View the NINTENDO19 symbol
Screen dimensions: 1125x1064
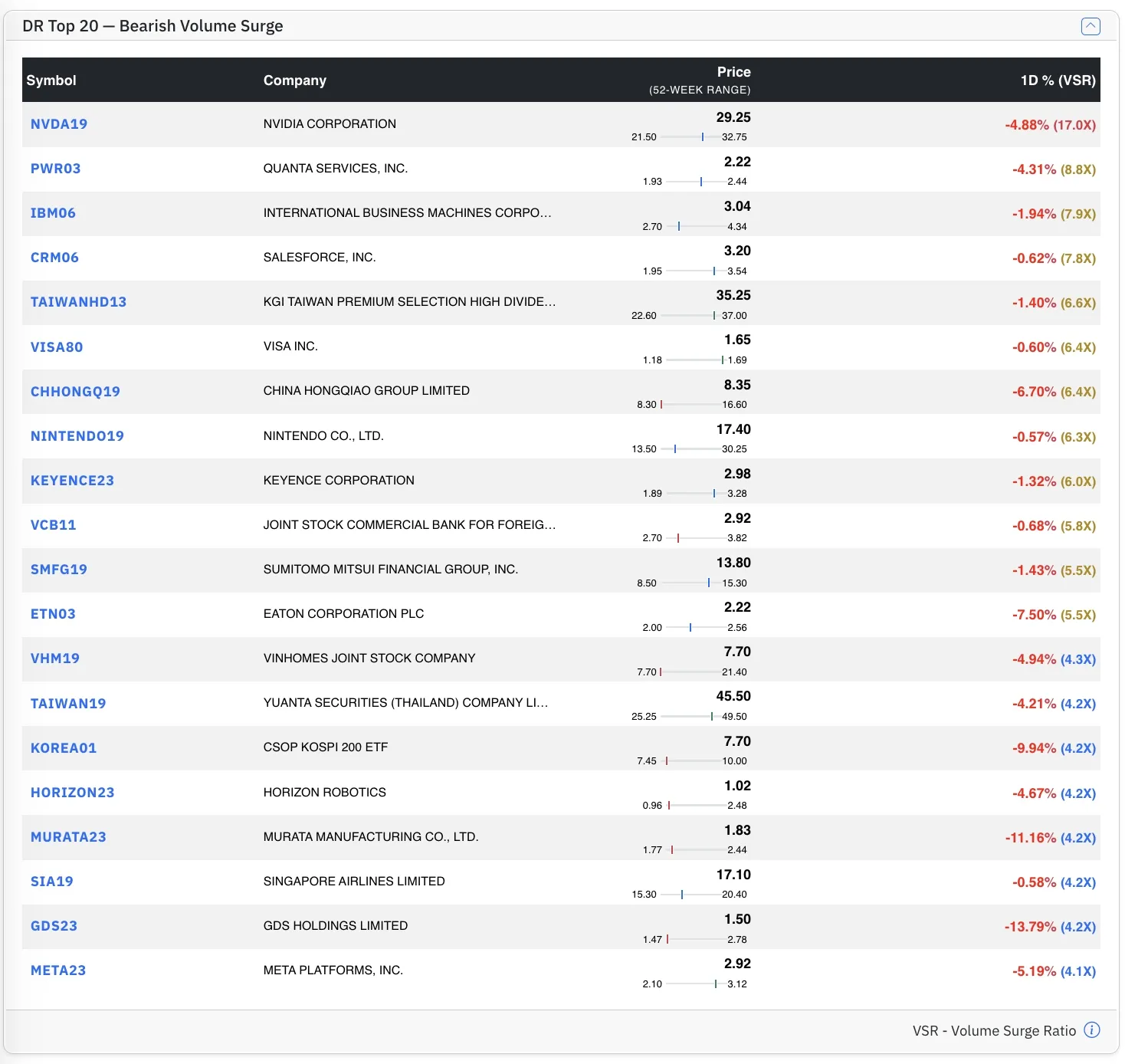(77, 436)
